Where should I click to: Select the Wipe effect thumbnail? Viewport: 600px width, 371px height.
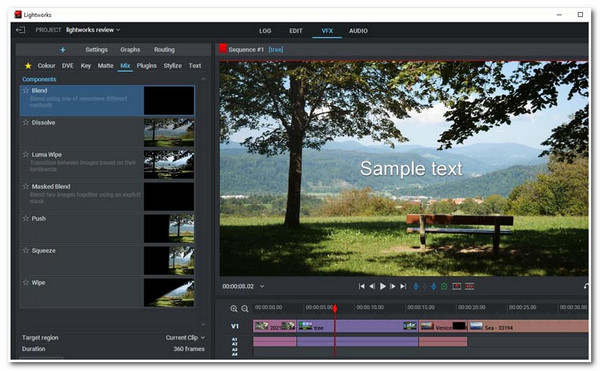coord(169,292)
